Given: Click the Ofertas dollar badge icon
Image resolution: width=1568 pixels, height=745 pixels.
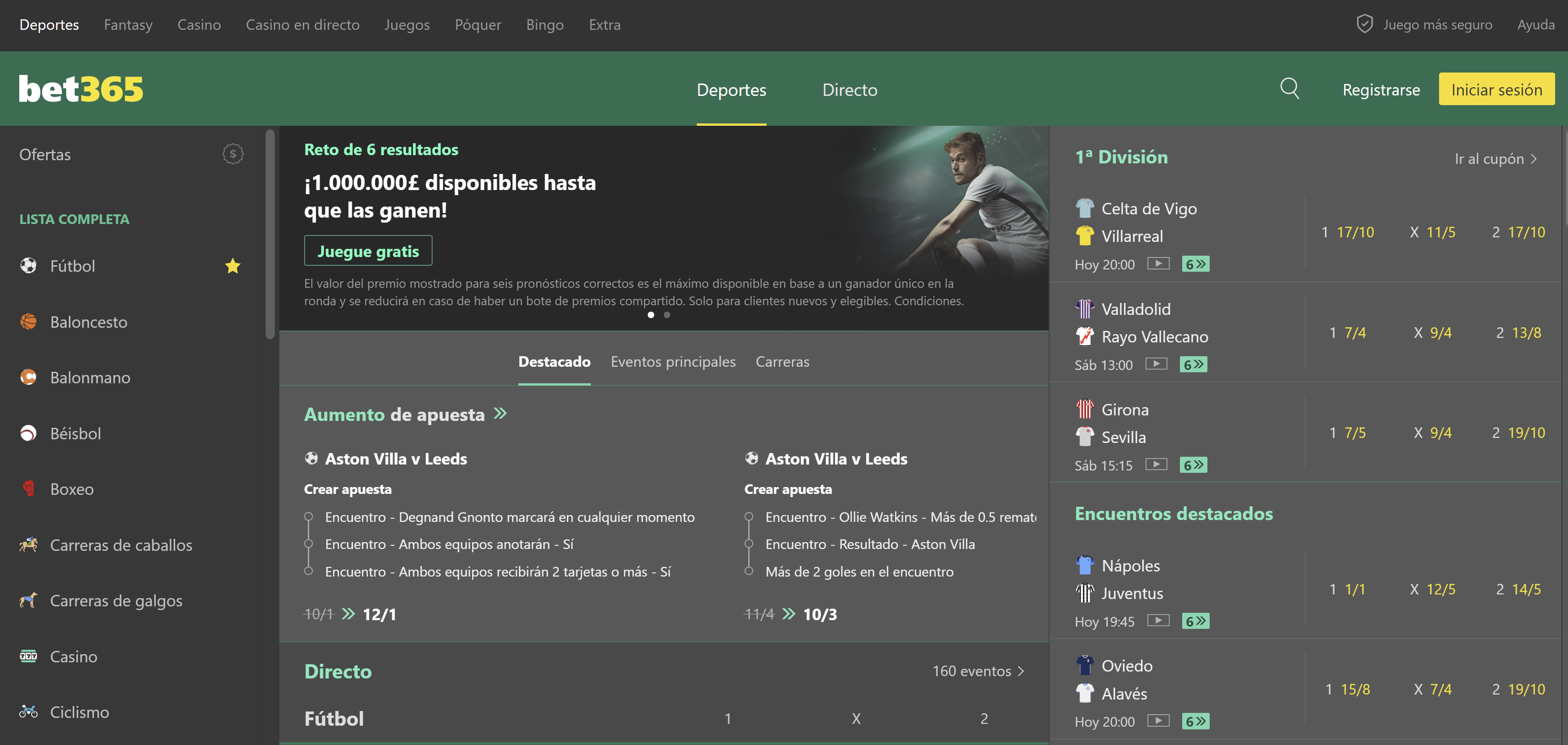Looking at the screenshot, I should tap(233, 154).
